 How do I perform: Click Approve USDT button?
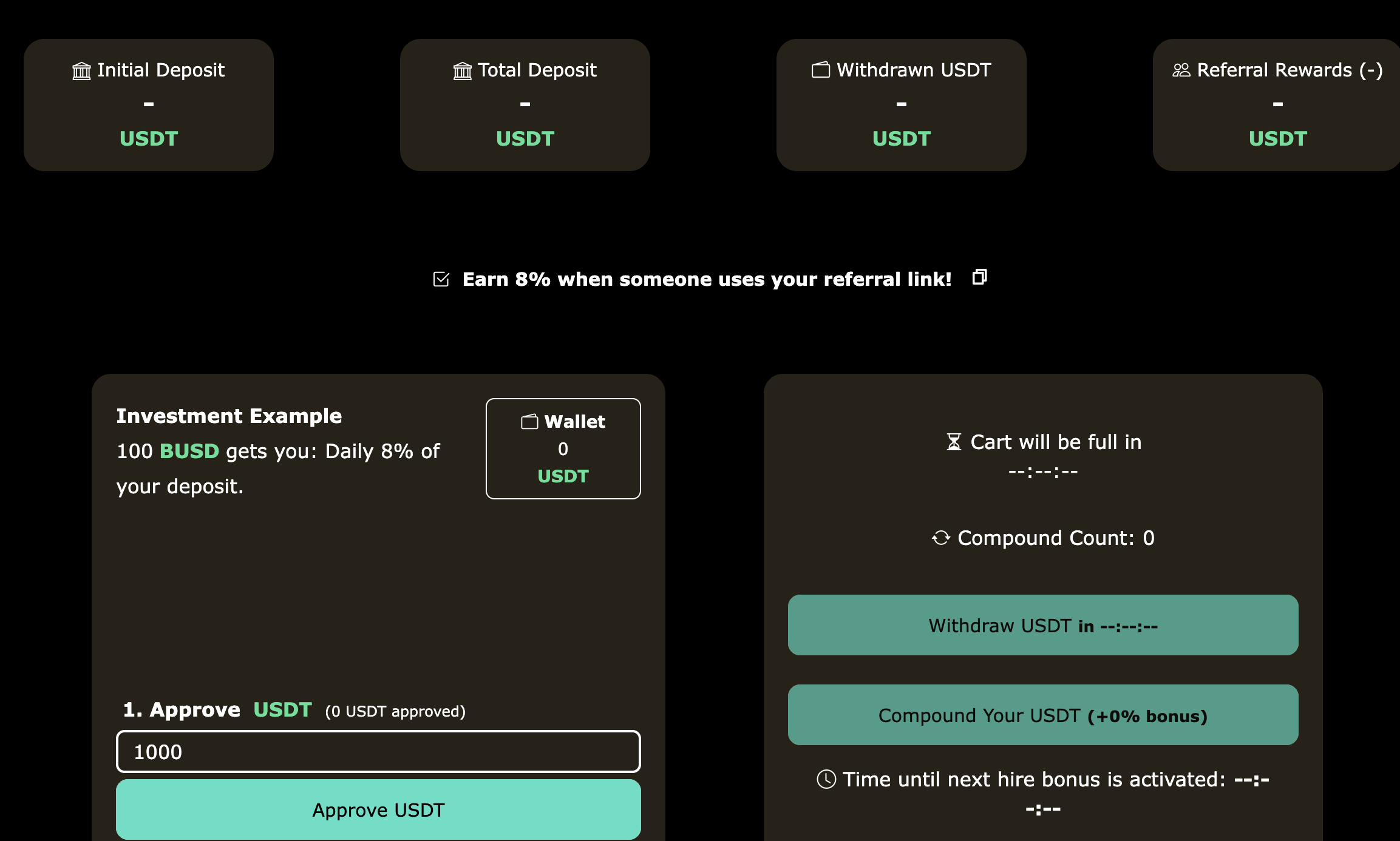pos(378,809)
